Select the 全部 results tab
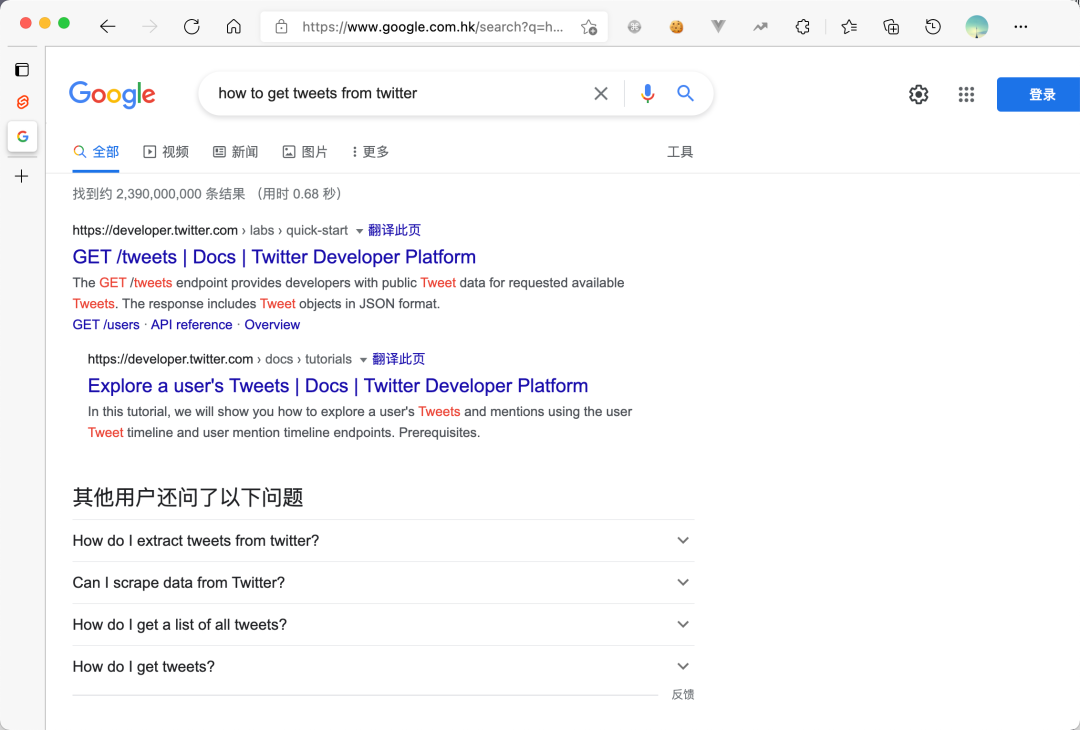The image size is (1080, 730). tap(96, 152)
